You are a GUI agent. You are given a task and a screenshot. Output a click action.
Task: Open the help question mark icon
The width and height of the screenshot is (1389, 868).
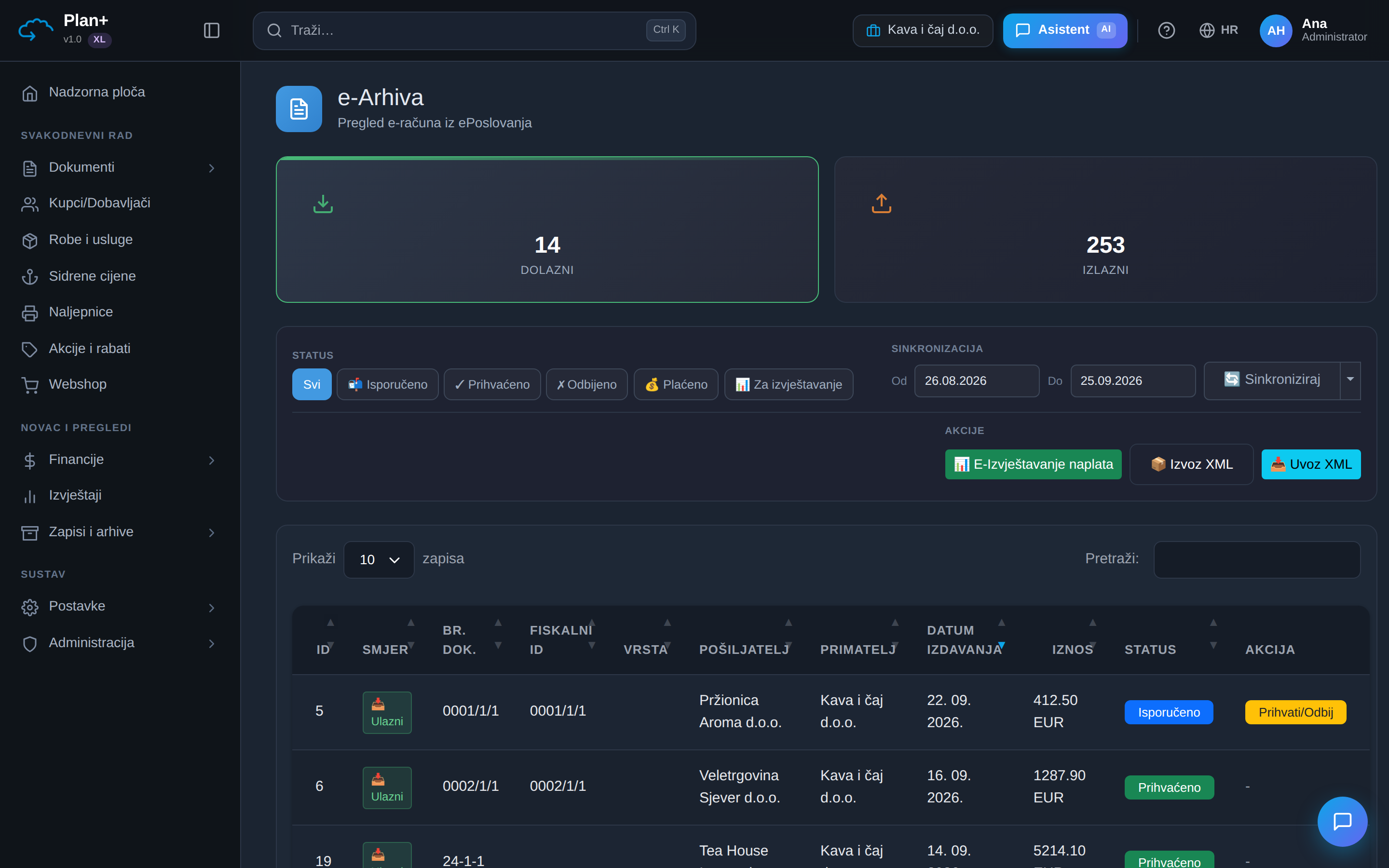[1166, 30]
